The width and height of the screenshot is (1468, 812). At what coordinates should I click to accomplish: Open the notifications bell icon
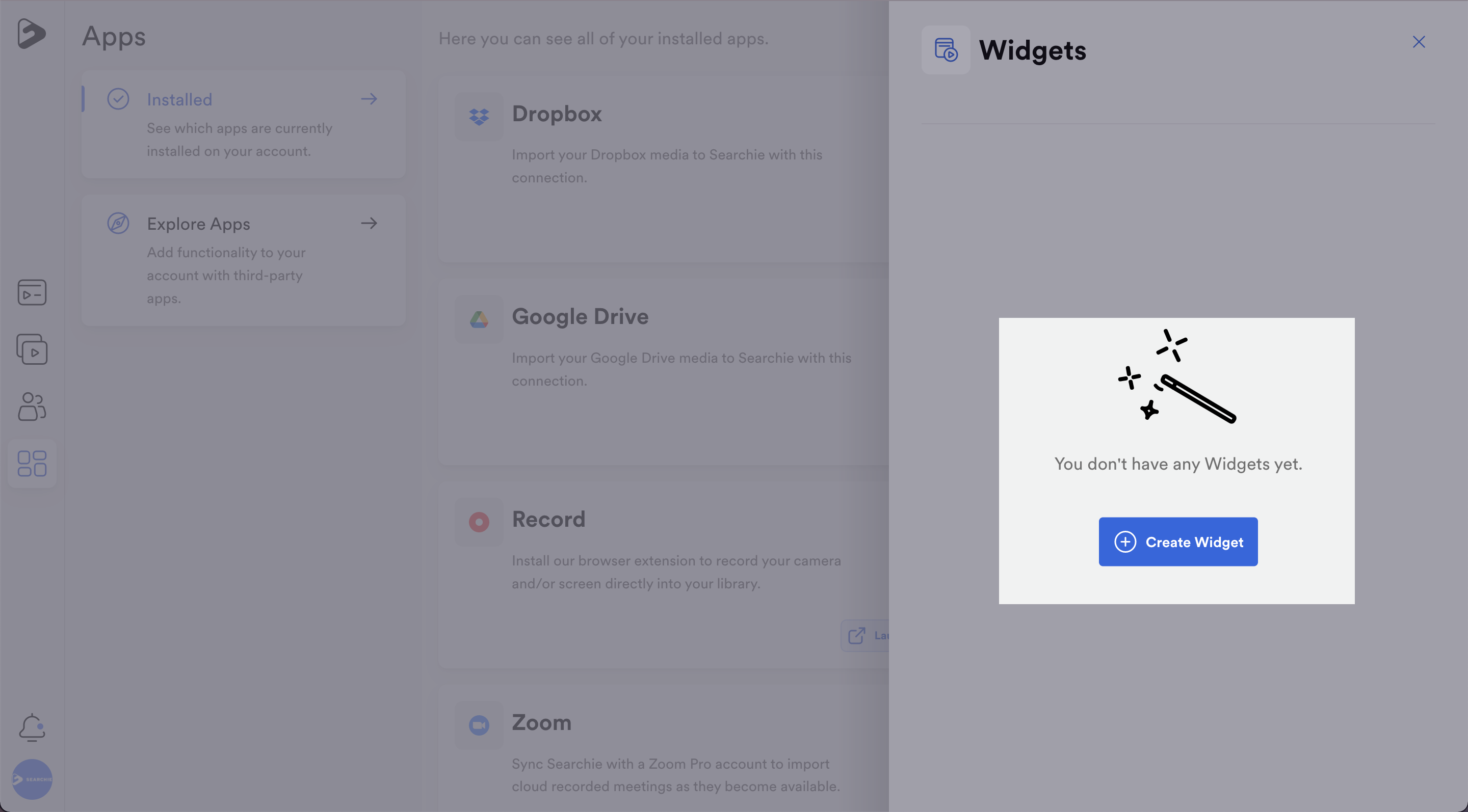32,727
